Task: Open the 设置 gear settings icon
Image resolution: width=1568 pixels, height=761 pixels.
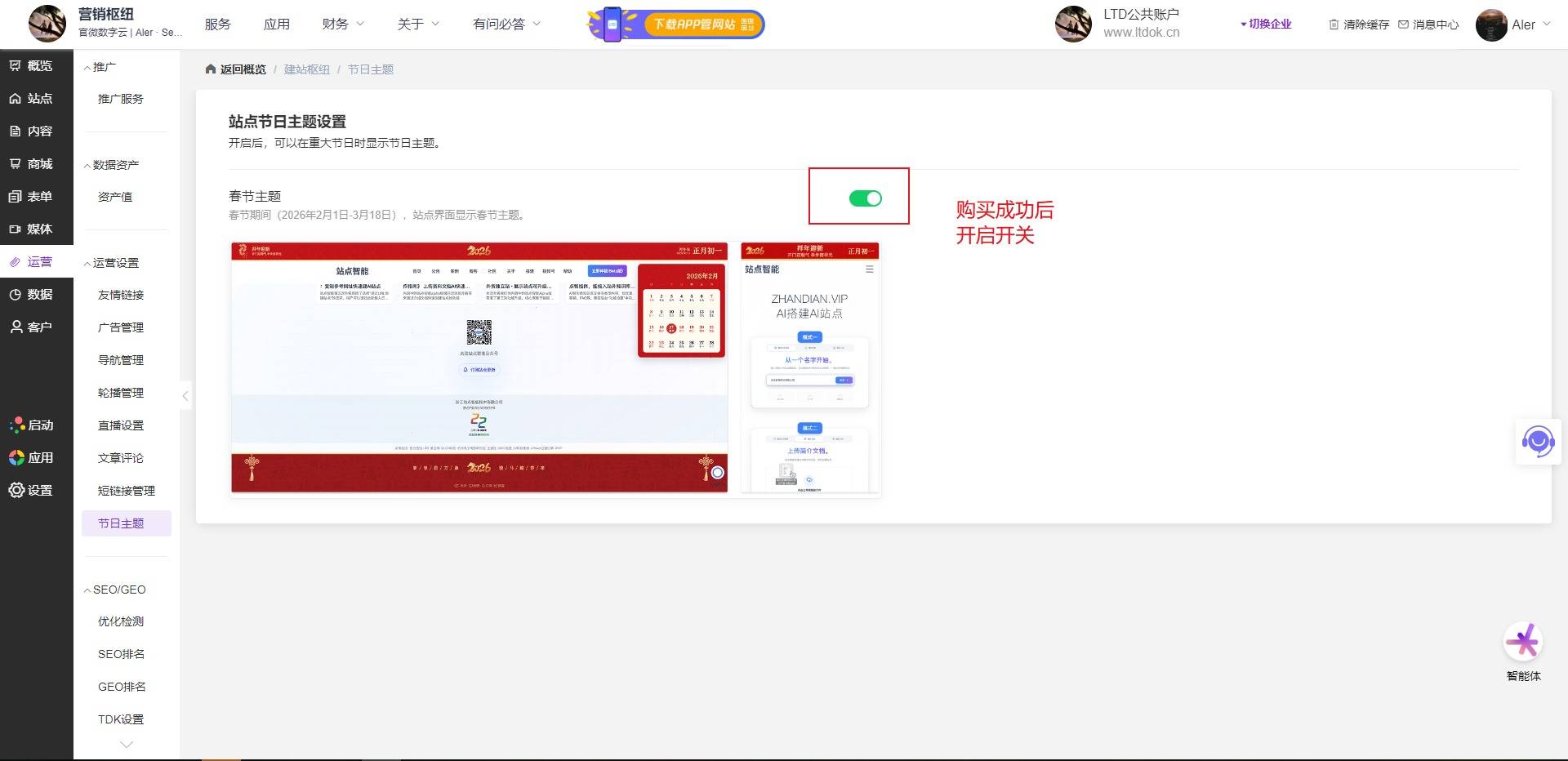Action: pos(16,490)
